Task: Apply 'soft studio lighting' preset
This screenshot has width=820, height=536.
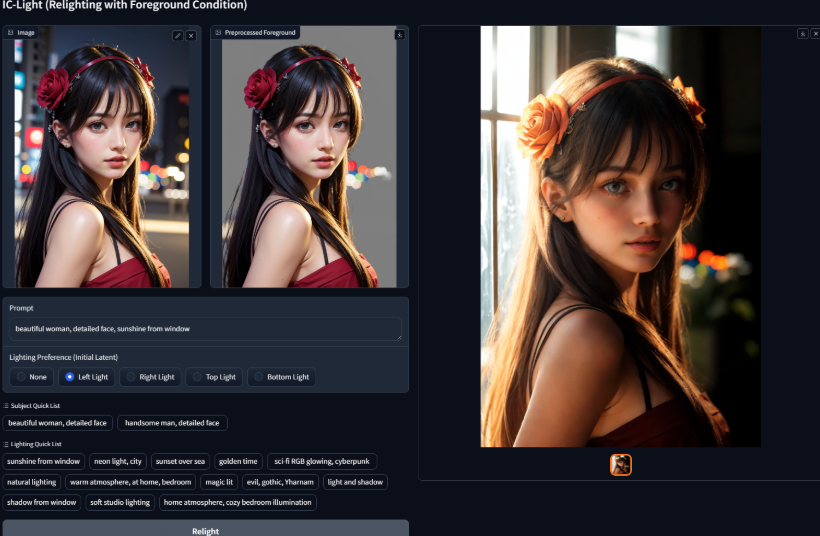Action: [120, 502]
